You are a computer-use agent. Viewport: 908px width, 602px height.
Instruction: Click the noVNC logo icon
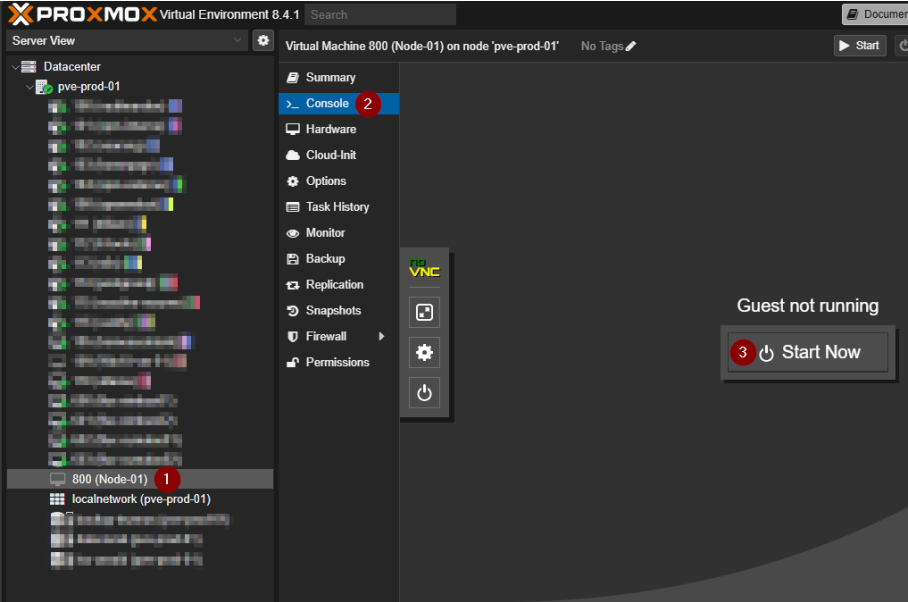(424, 269)
